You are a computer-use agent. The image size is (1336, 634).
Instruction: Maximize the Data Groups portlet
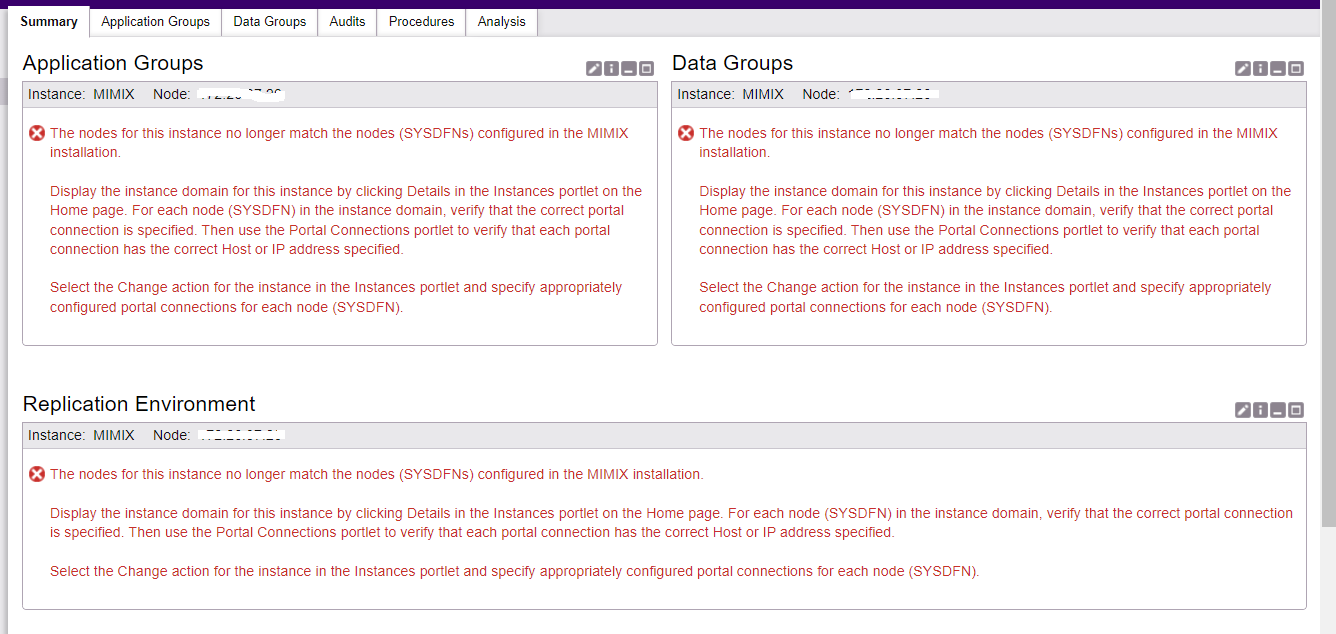point(1295,68)
